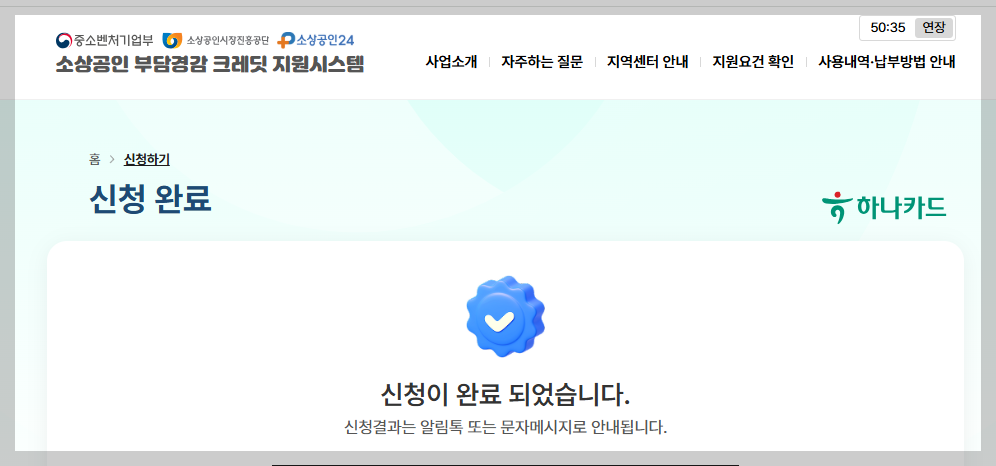Image resolution: width=996 pixels, height=466 pixels.
Task: Click the 신청 완료 page heading
Action: click(150, 199)
